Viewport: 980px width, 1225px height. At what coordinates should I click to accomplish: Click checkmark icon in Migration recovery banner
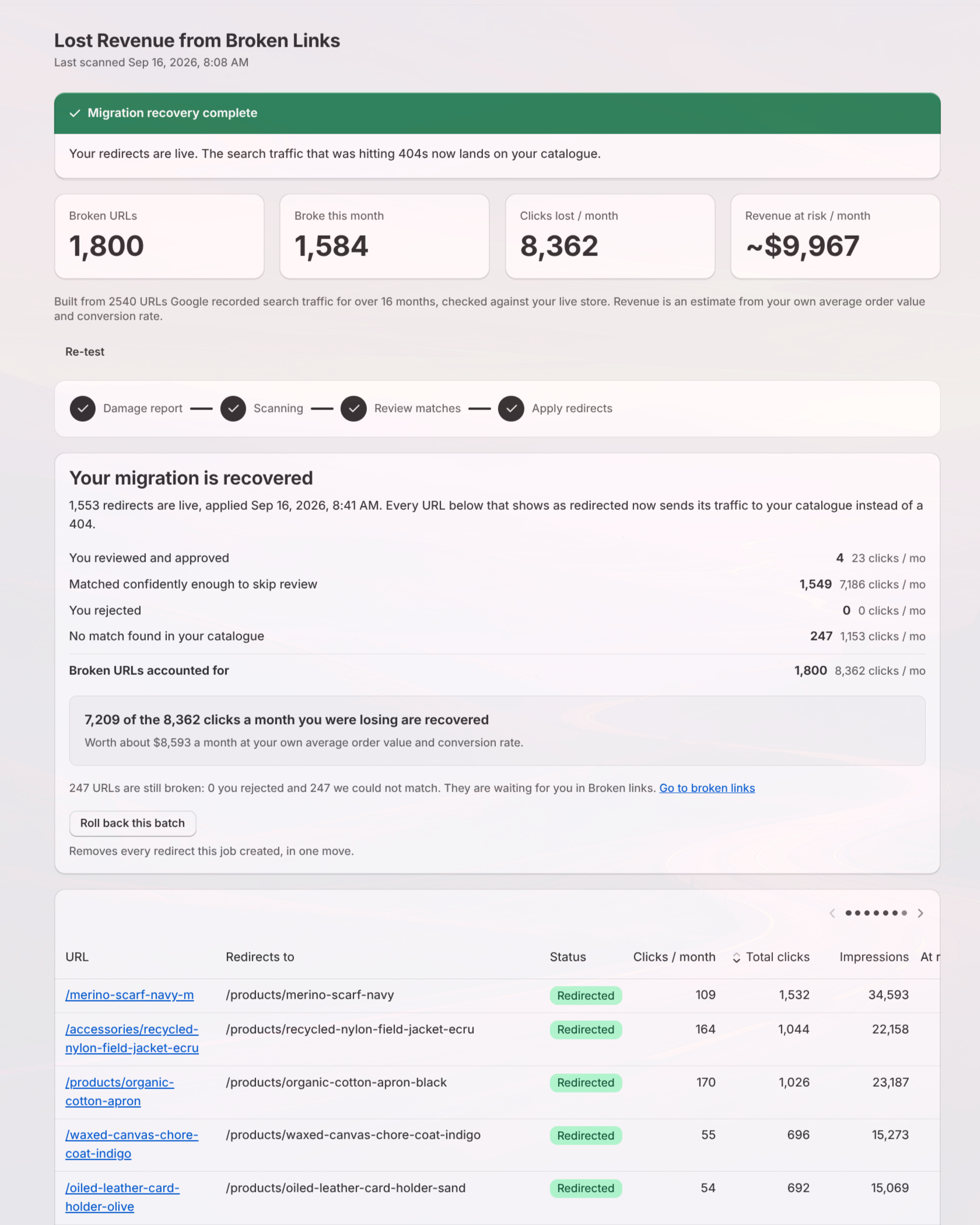[x=75, y=113]
